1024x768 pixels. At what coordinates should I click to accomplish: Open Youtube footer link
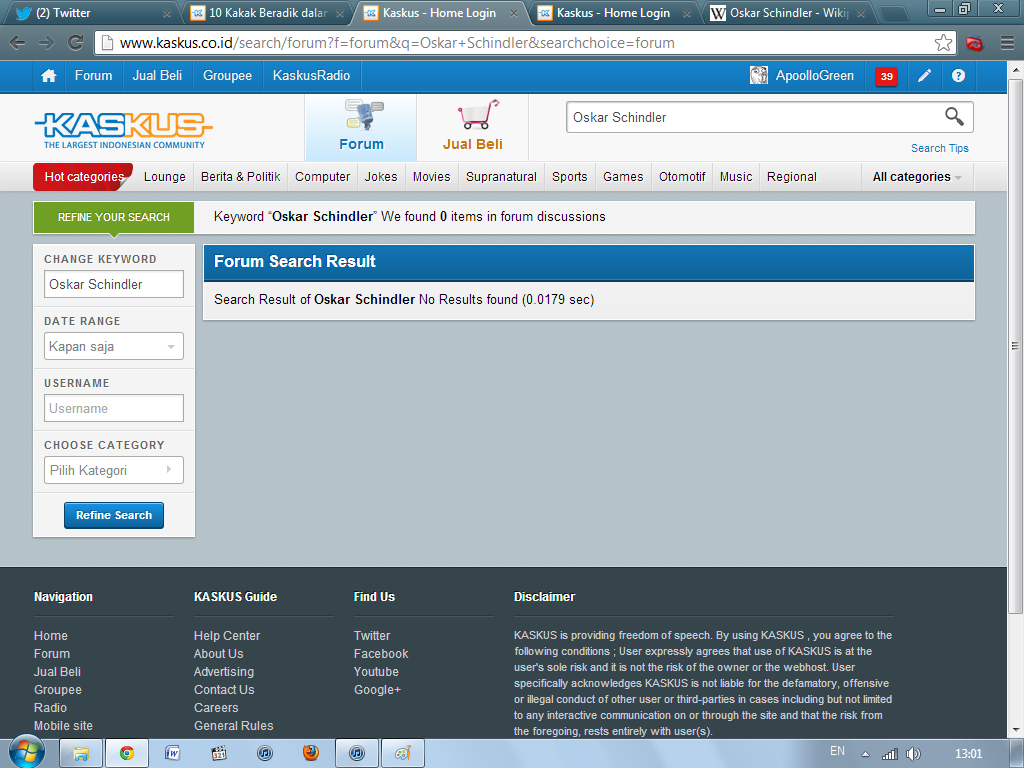pos(376,671)
